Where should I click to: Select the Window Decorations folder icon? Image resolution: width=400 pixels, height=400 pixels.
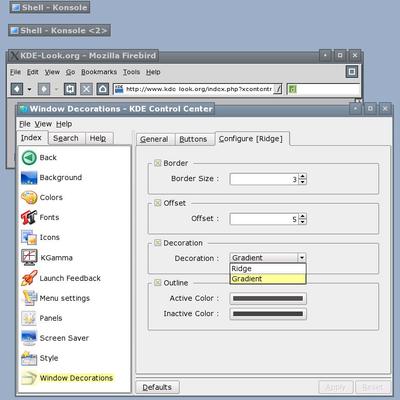29,378
